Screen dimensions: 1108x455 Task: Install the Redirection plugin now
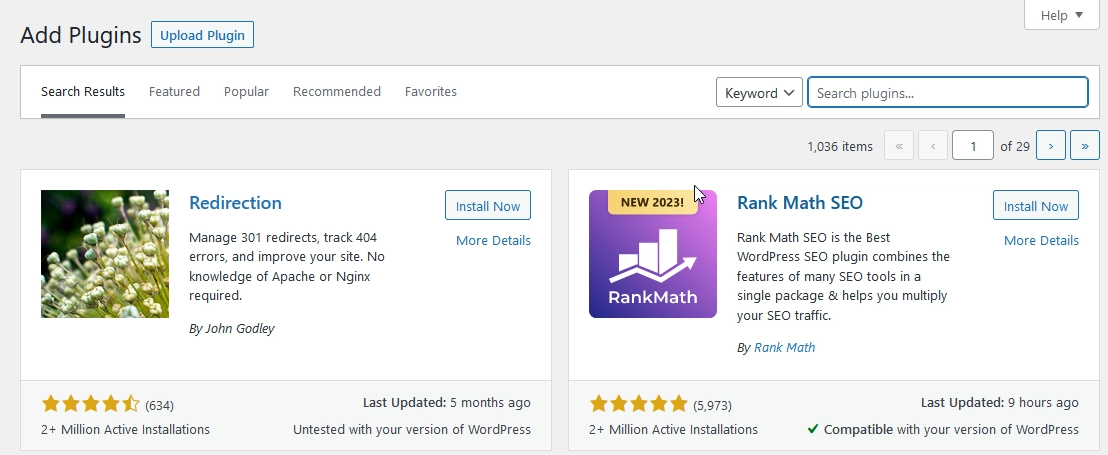point(488,206)
